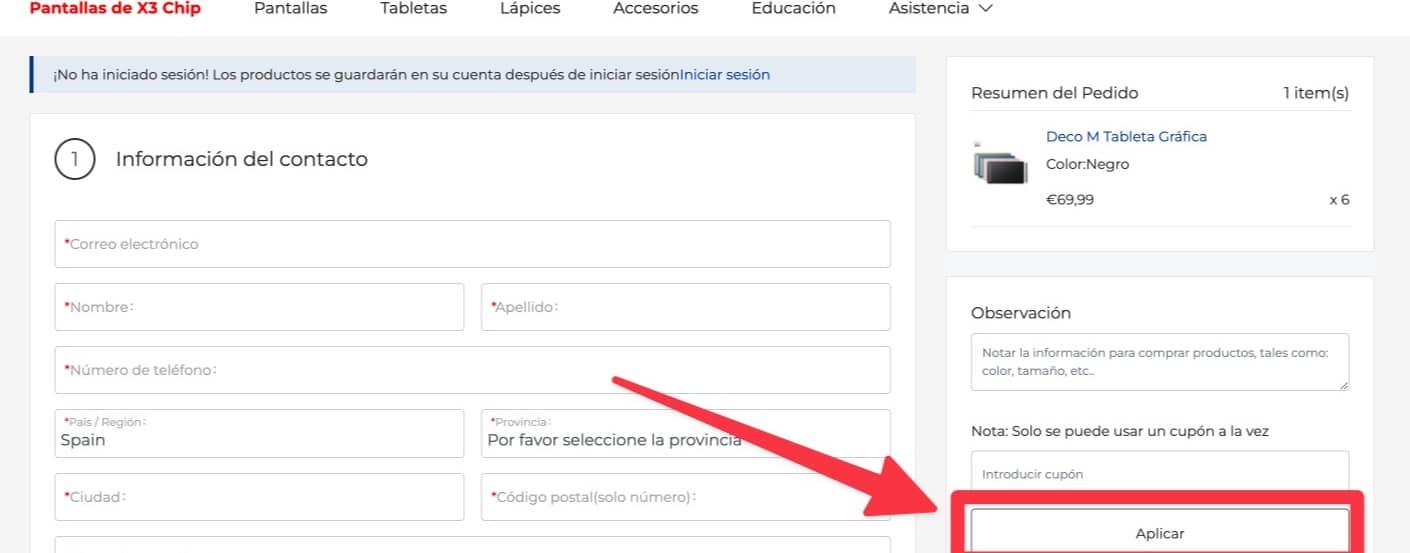Open Deco M Tableta Gráfica product link
This screenshot has height=553, width=1410.
[x=1126, y=137]
